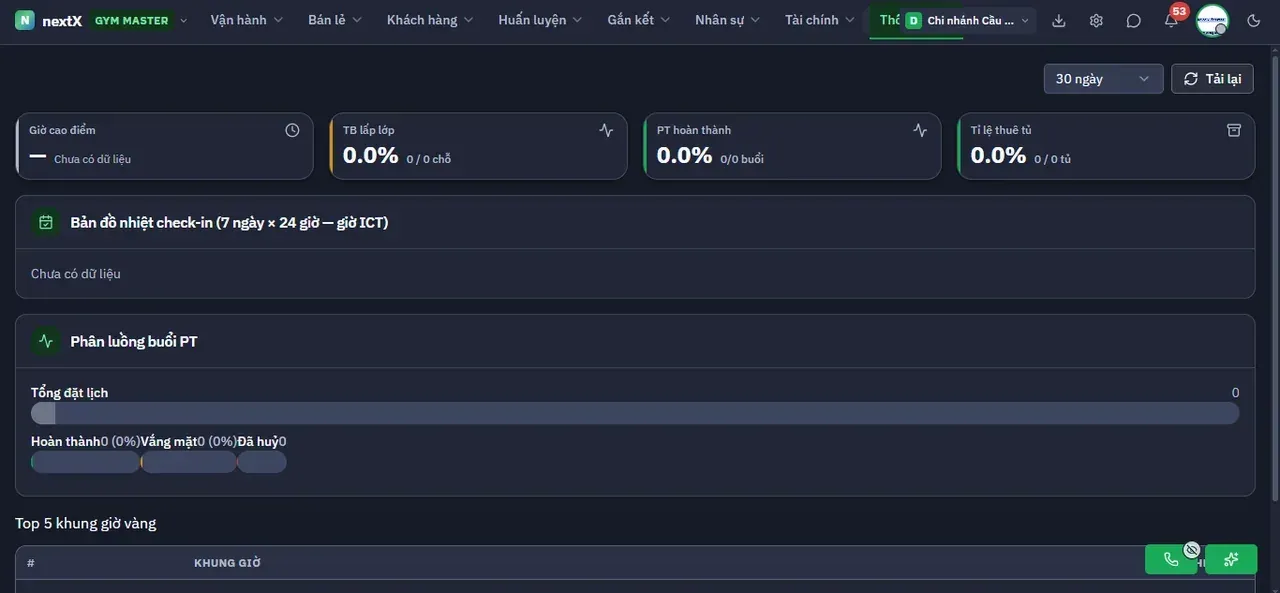Click the 0/0 buổi text
This screenshot has width=1280, height=593.
(x=742, y=159)
